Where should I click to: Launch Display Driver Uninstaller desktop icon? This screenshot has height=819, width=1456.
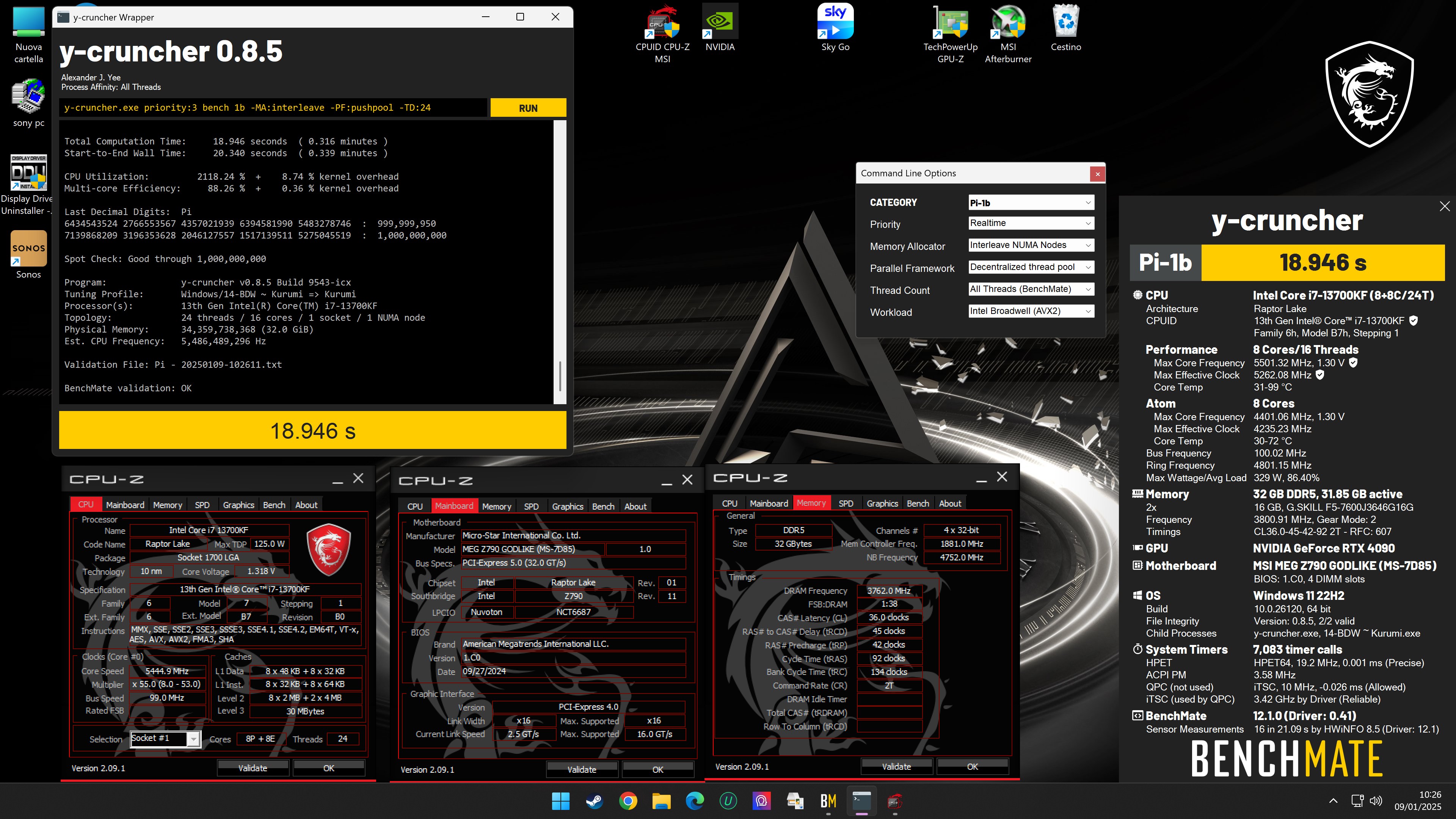[28, 185]
